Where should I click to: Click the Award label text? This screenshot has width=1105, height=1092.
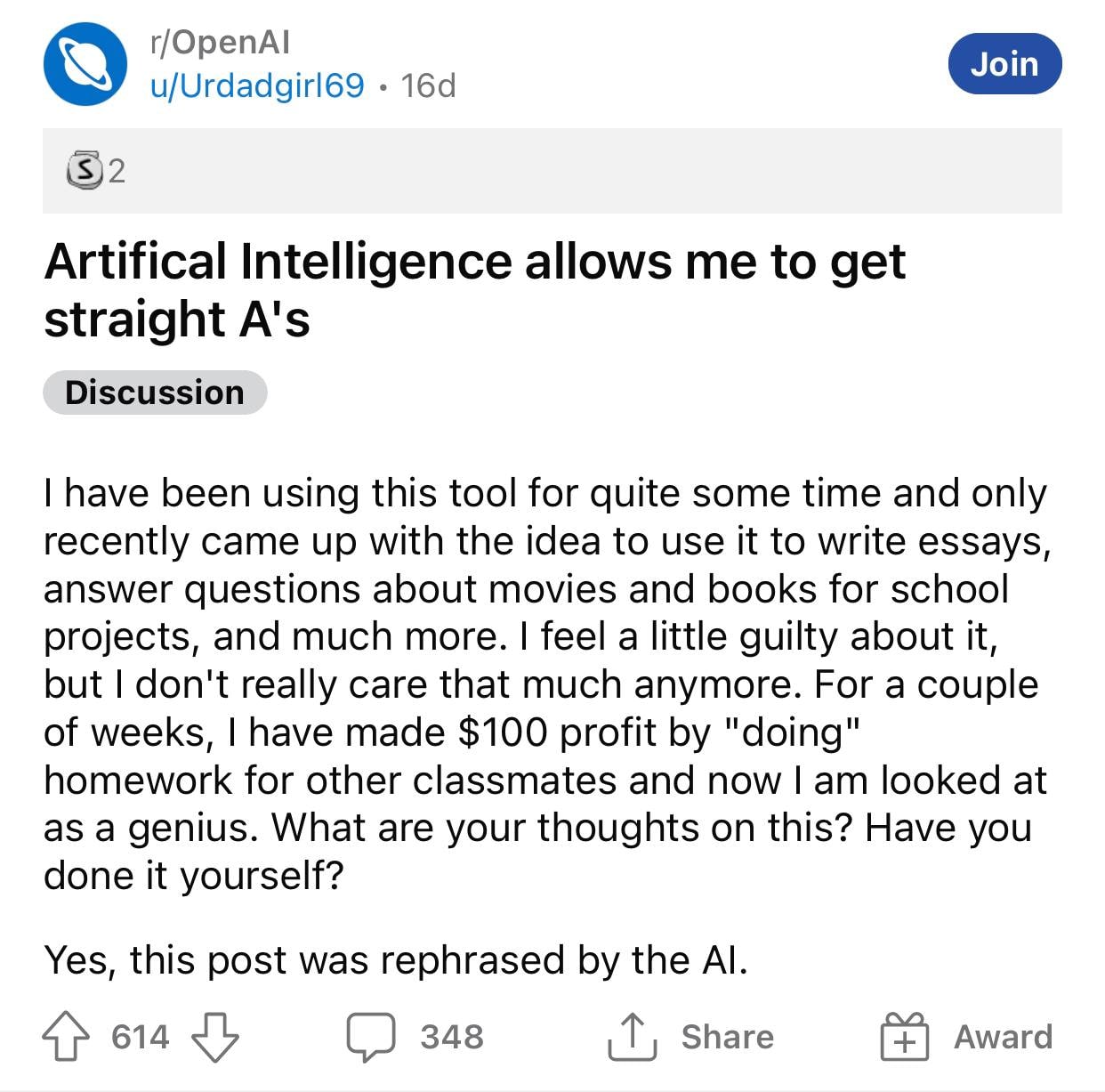[1003, 1038]
